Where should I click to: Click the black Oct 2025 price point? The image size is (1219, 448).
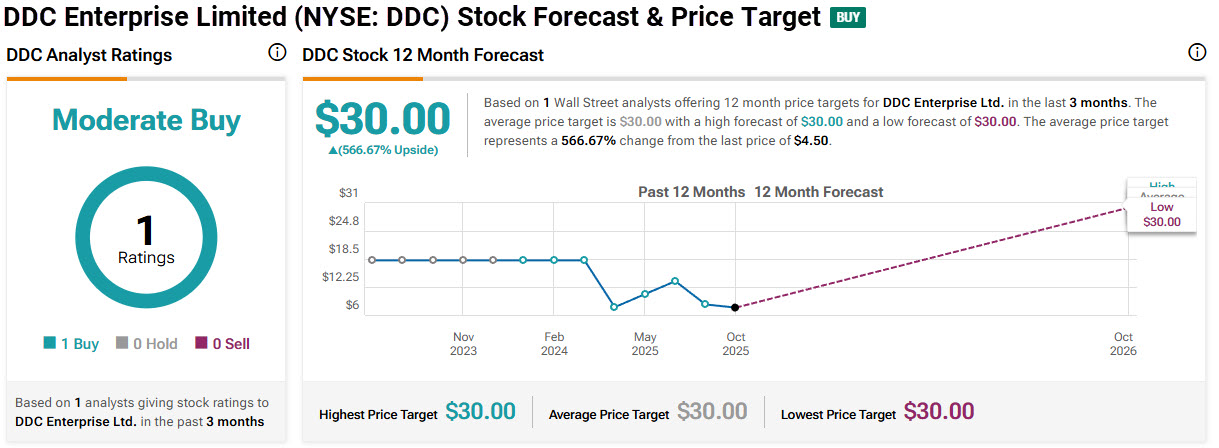[735, 307]
